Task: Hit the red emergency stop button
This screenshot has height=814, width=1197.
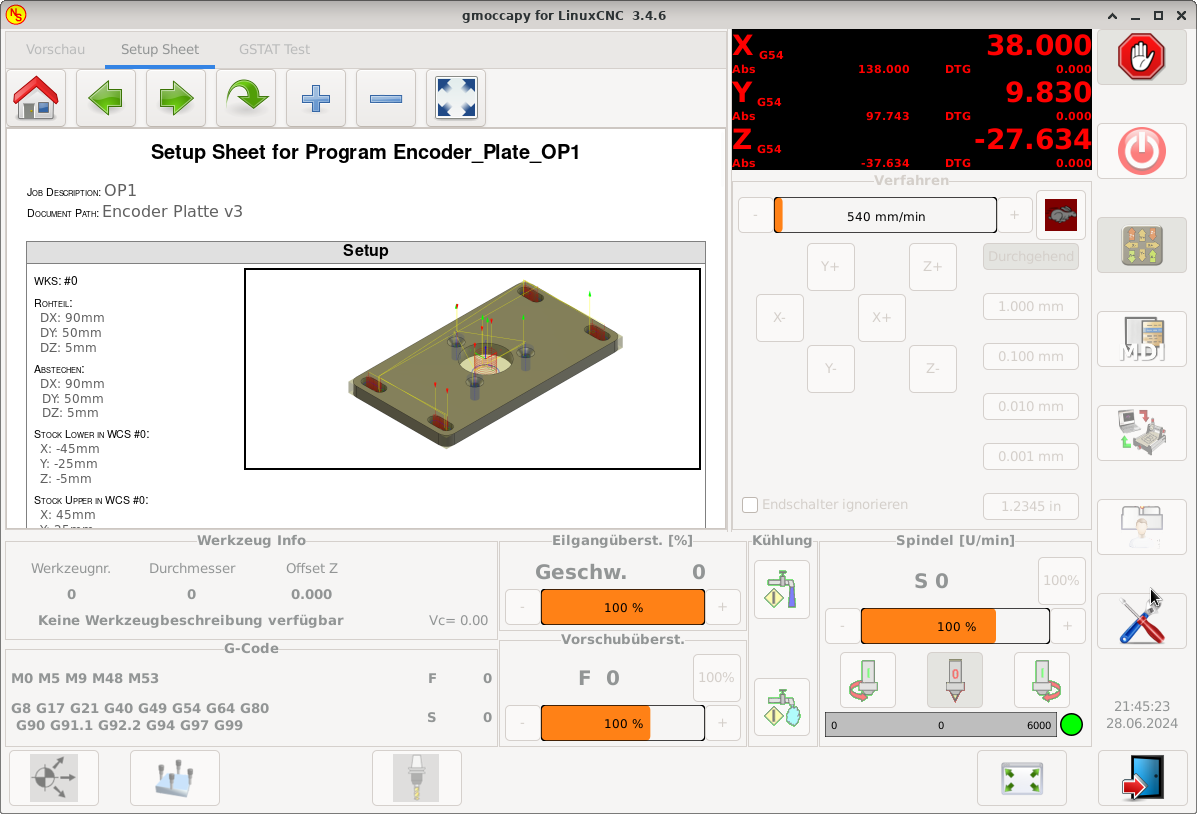Action: tap(1142, 57)
